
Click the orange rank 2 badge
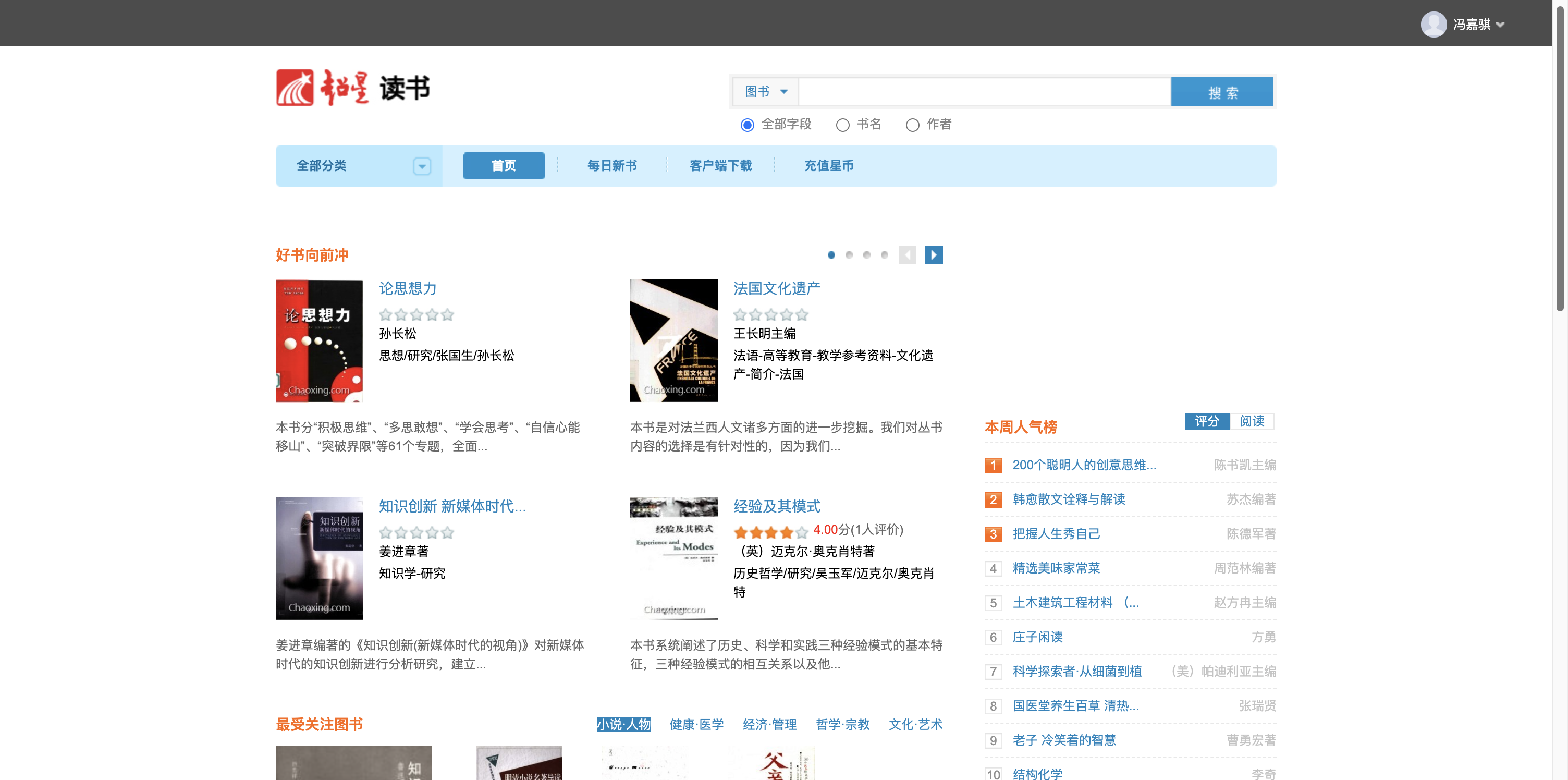point(993,500)
